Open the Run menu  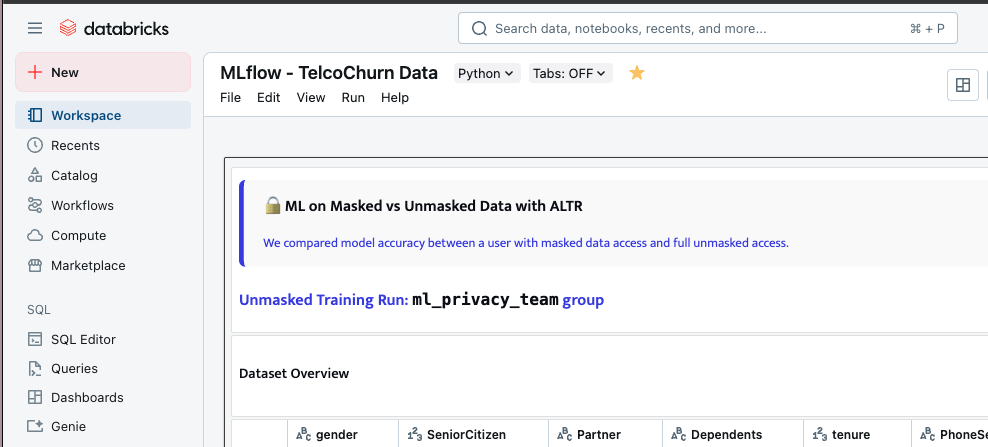point(353,97)
